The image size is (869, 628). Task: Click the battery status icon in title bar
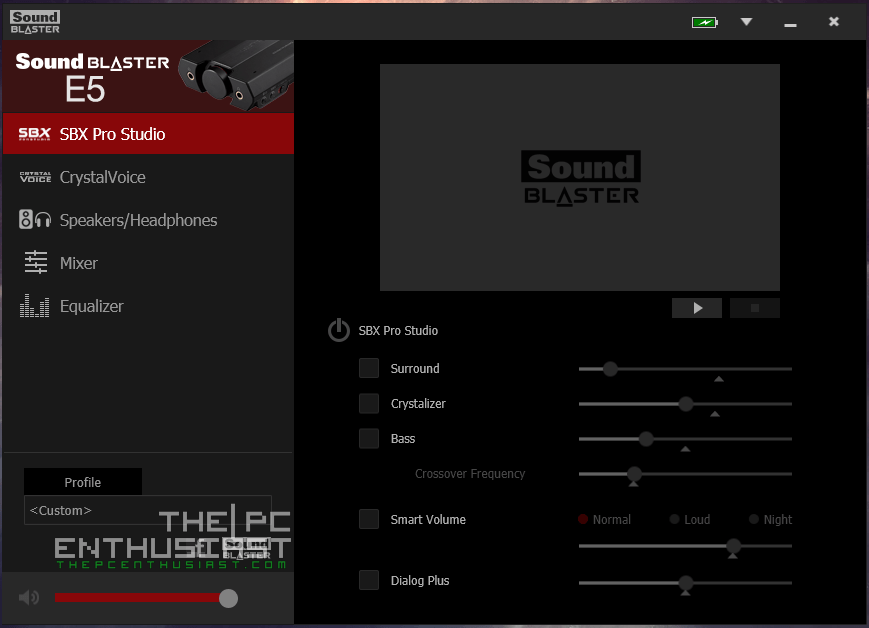(x=704, y=22)
